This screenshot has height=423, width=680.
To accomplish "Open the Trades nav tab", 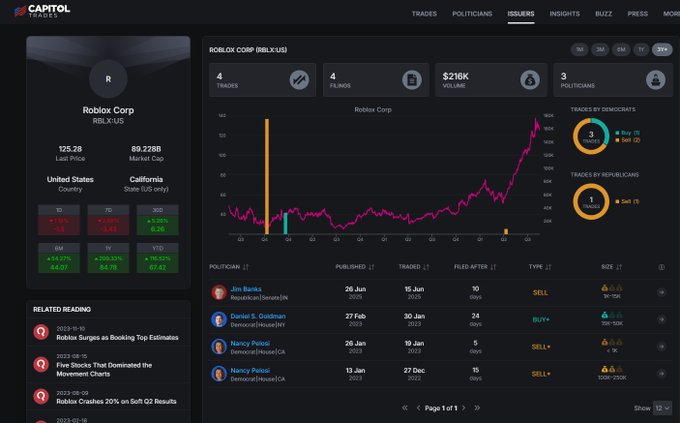I will (424, 14).
